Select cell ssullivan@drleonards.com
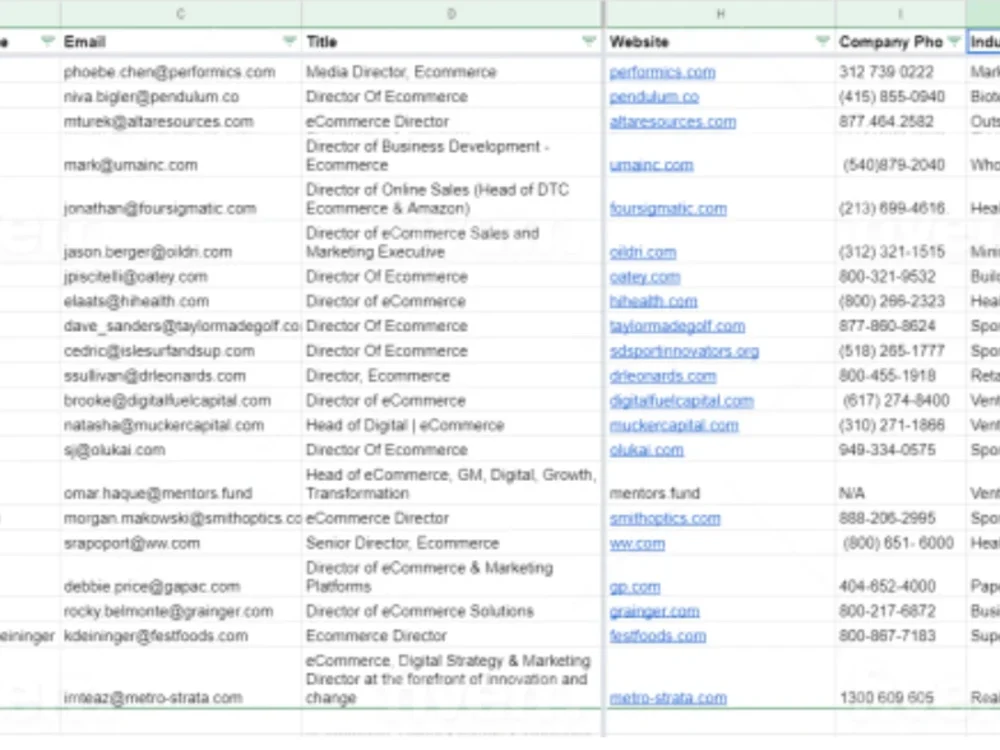Image resolution: width=1000 pixels, height=750 pixels. [181, 376]
